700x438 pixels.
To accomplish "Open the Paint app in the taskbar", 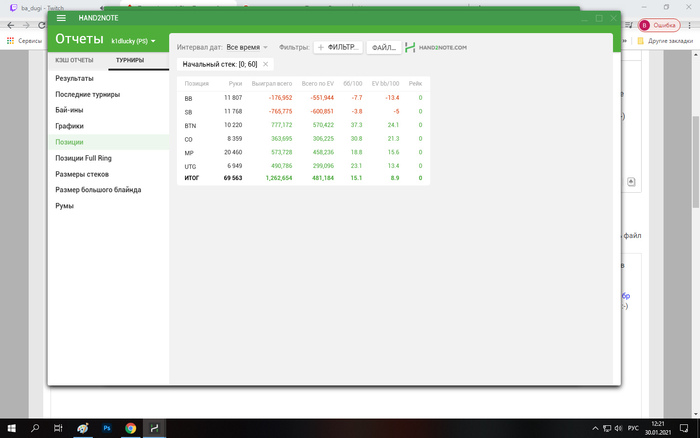I will (83, 428).
